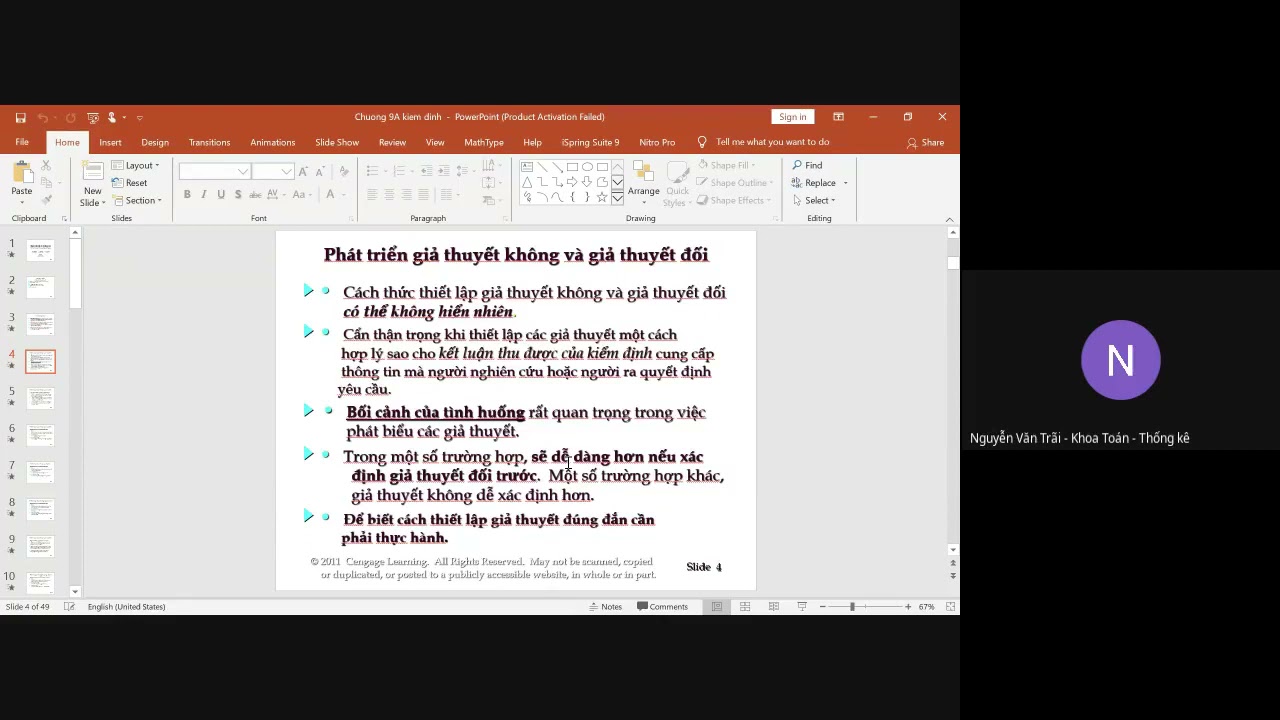The height and width of the screenshot is (720, 1280).
Task: Switch to the Transitions tab
Action: tap(209, 142)
